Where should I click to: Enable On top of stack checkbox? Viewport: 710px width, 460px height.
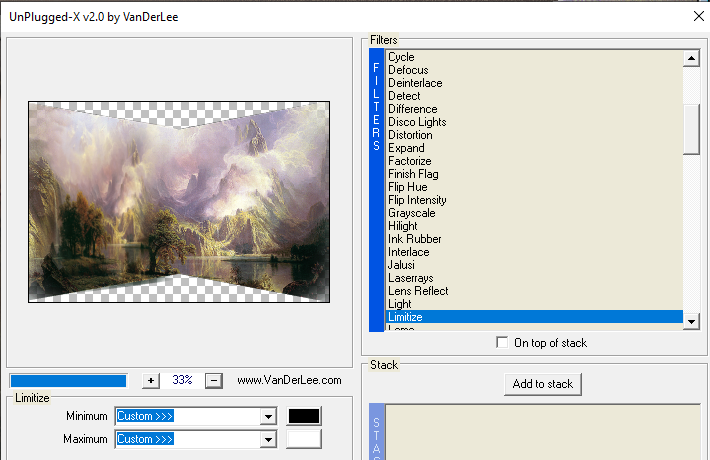[502, 342]
